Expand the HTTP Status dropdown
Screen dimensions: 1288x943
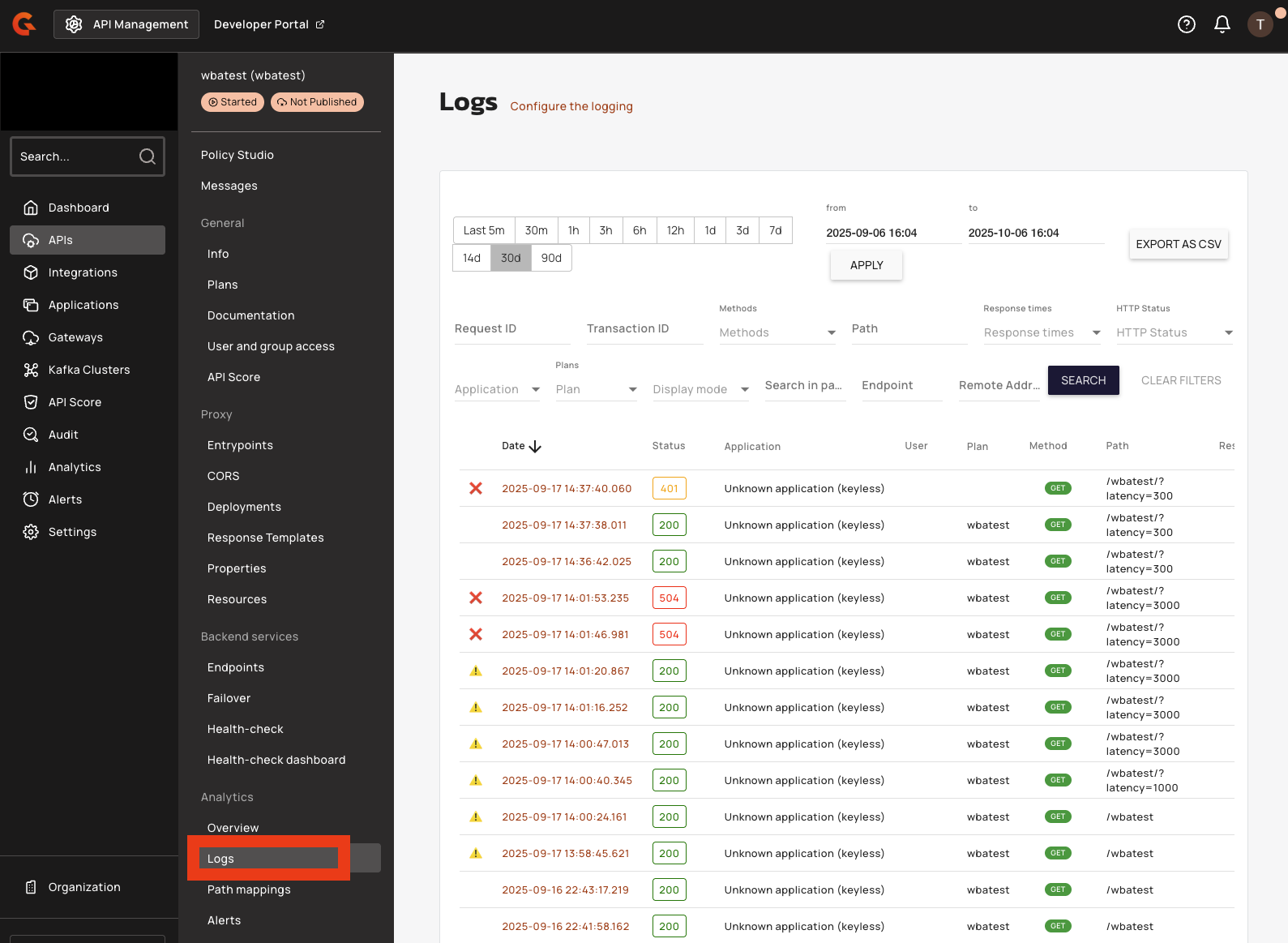[1174, 332]
